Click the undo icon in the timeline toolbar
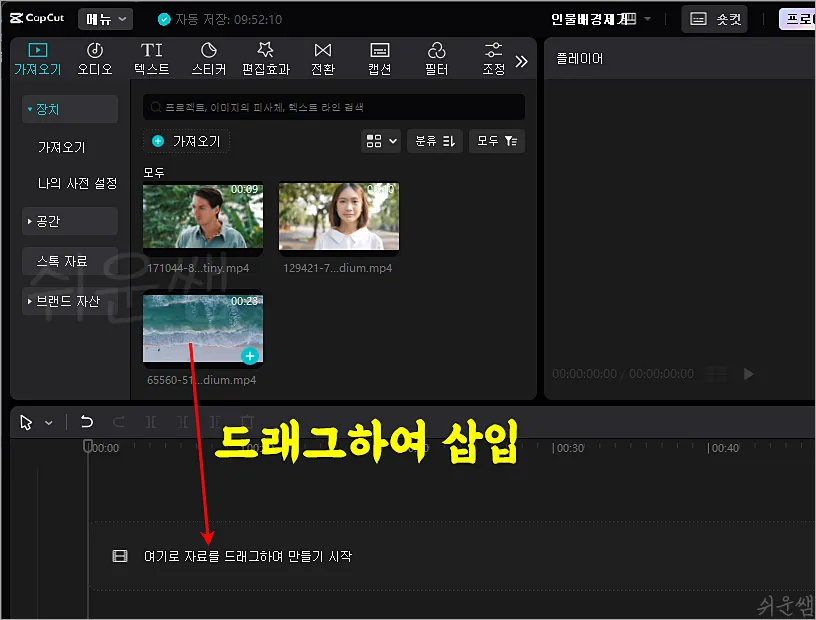Screen dimensions: 816x620 point(86,422)
